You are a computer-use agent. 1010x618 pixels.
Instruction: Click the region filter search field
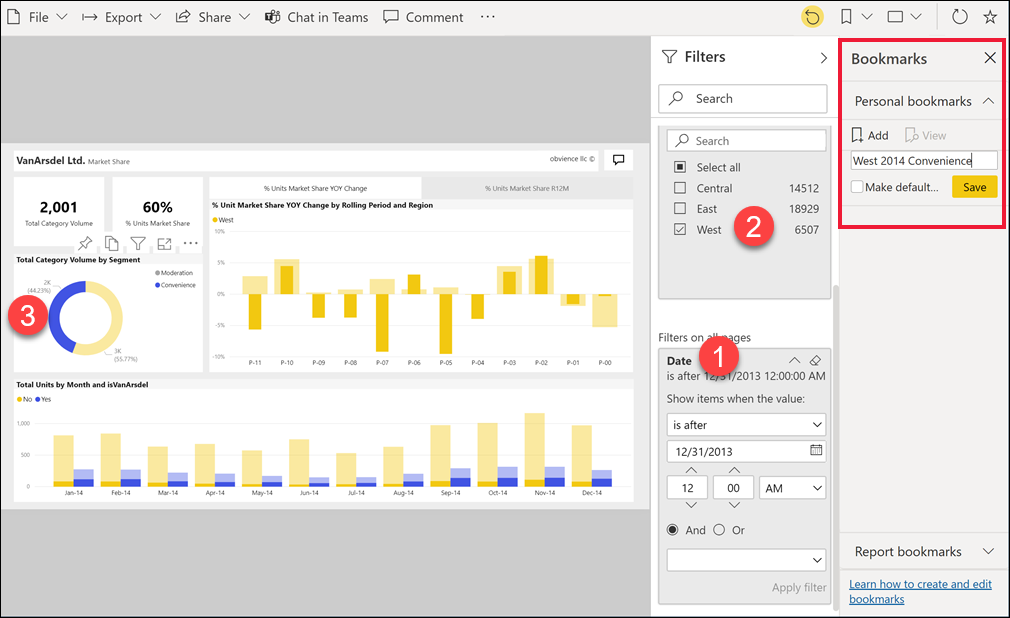coord(746,140)
